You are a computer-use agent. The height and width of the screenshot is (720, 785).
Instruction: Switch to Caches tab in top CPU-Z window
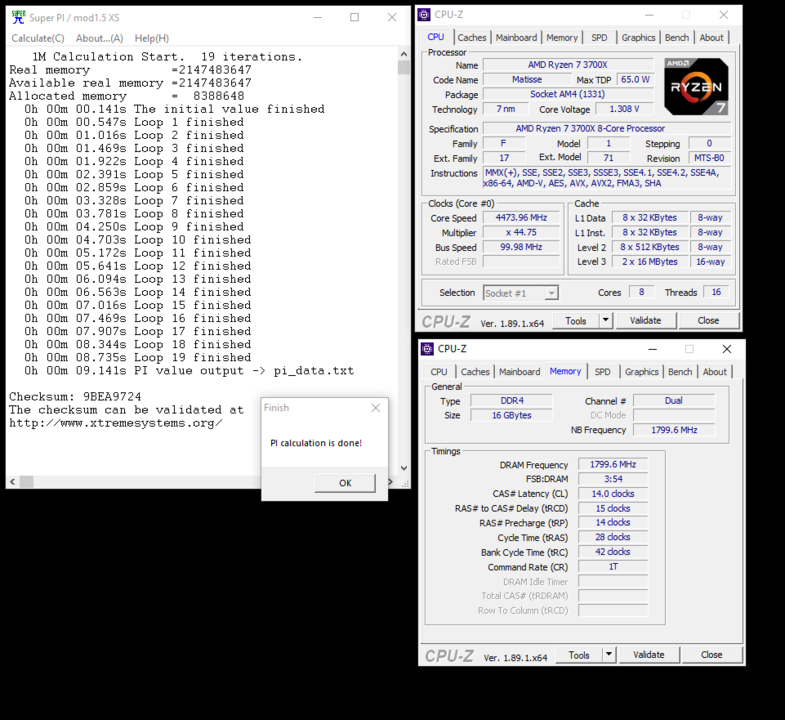(472, 38)
